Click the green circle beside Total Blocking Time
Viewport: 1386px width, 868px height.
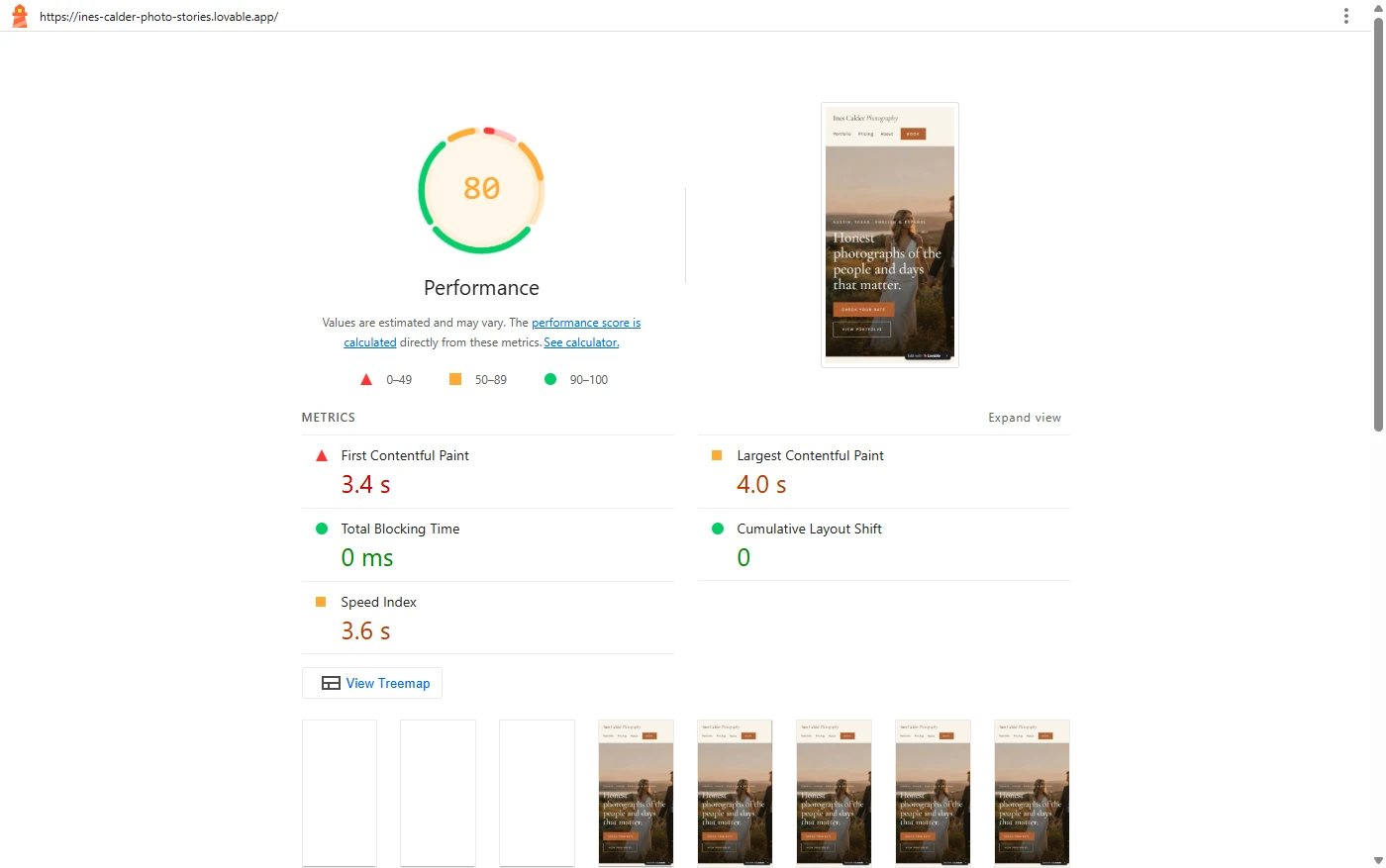(x=321, y=529)
